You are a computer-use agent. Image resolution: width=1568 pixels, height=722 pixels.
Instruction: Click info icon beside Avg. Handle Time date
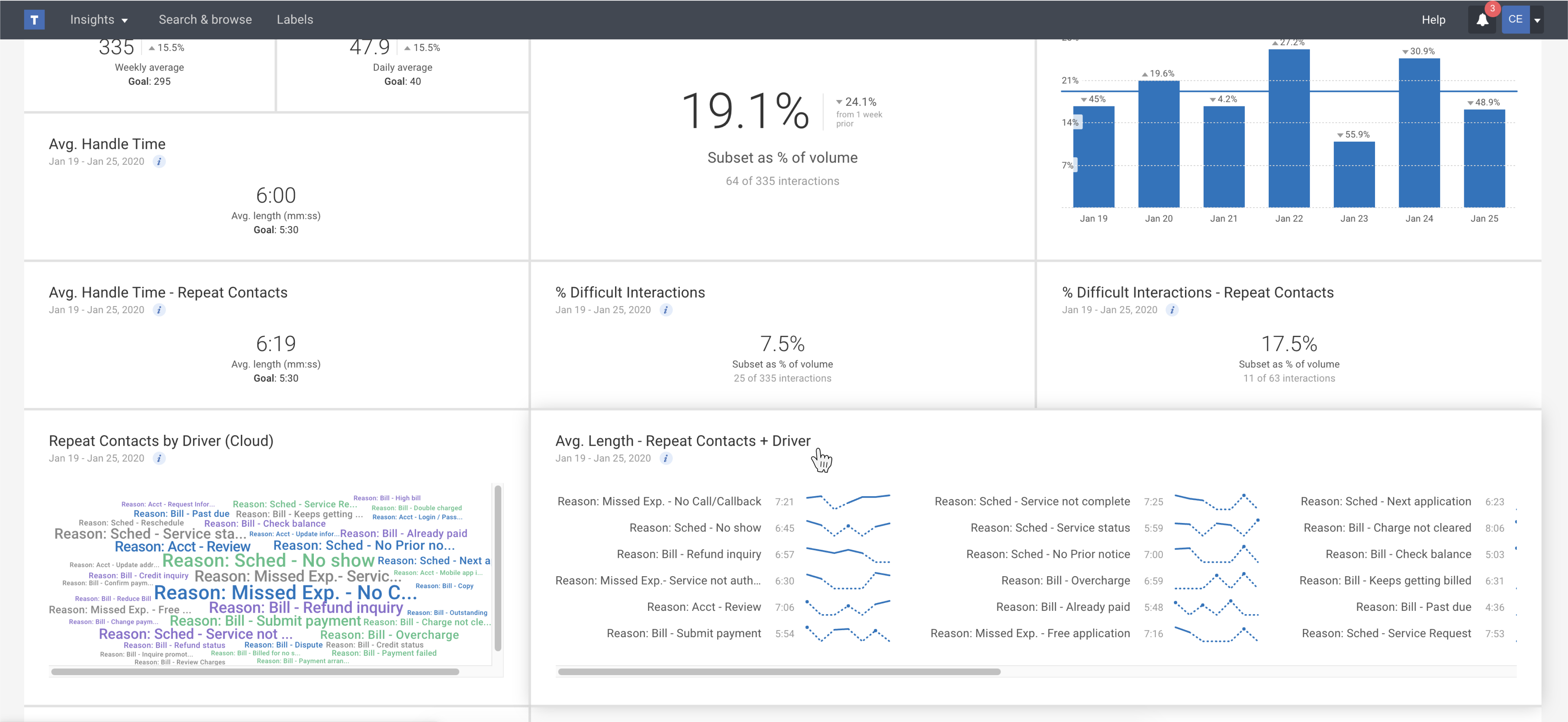point(159,161)
